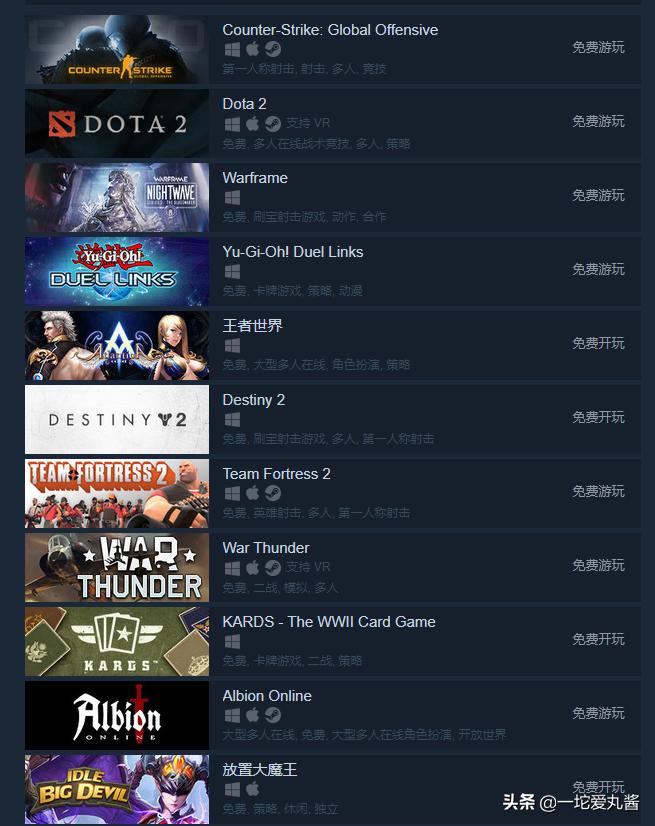Click the SteamOS icon under Team Fortress 2
655x826 pixels.
[x=272, y=494]
